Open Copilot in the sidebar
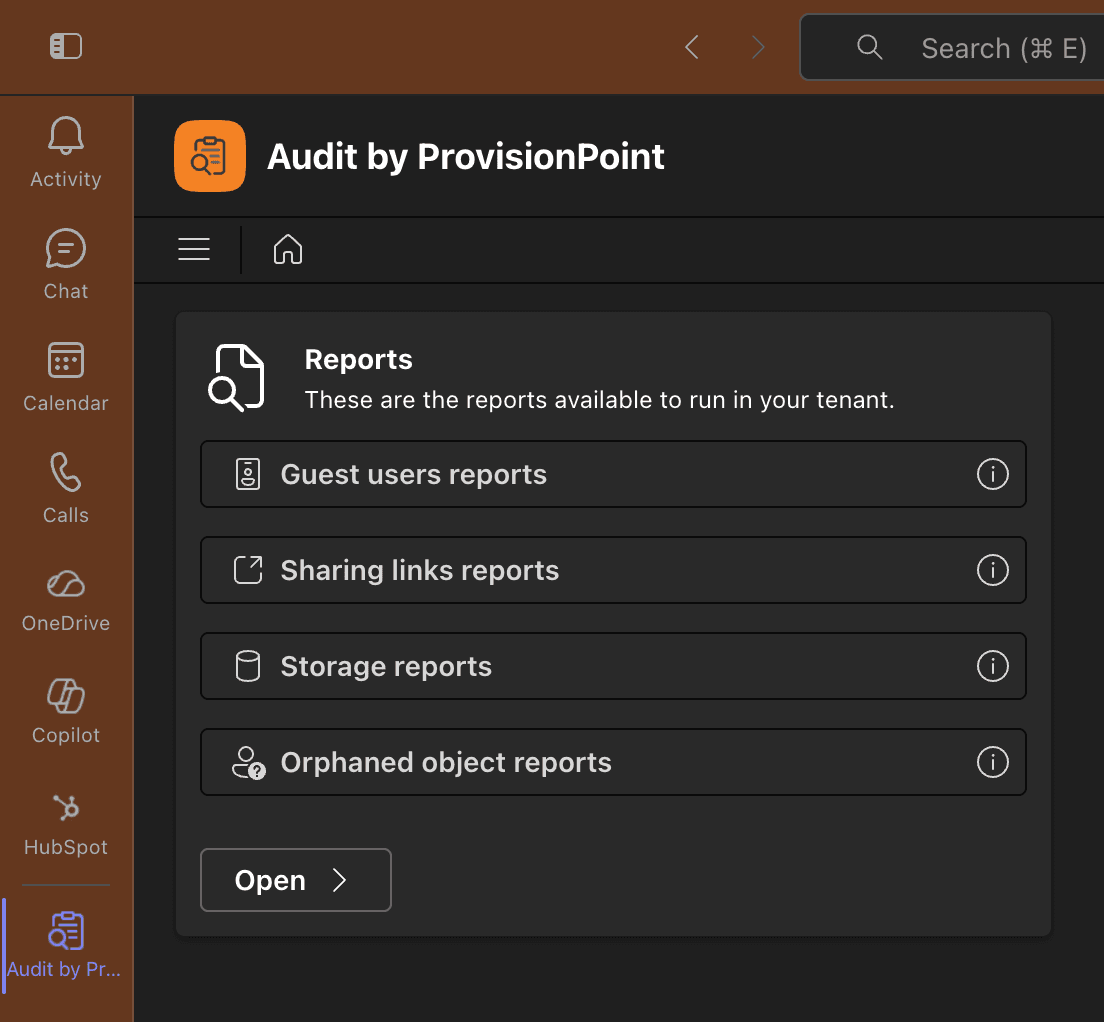1104x1022 pixels. coord(65,711)
